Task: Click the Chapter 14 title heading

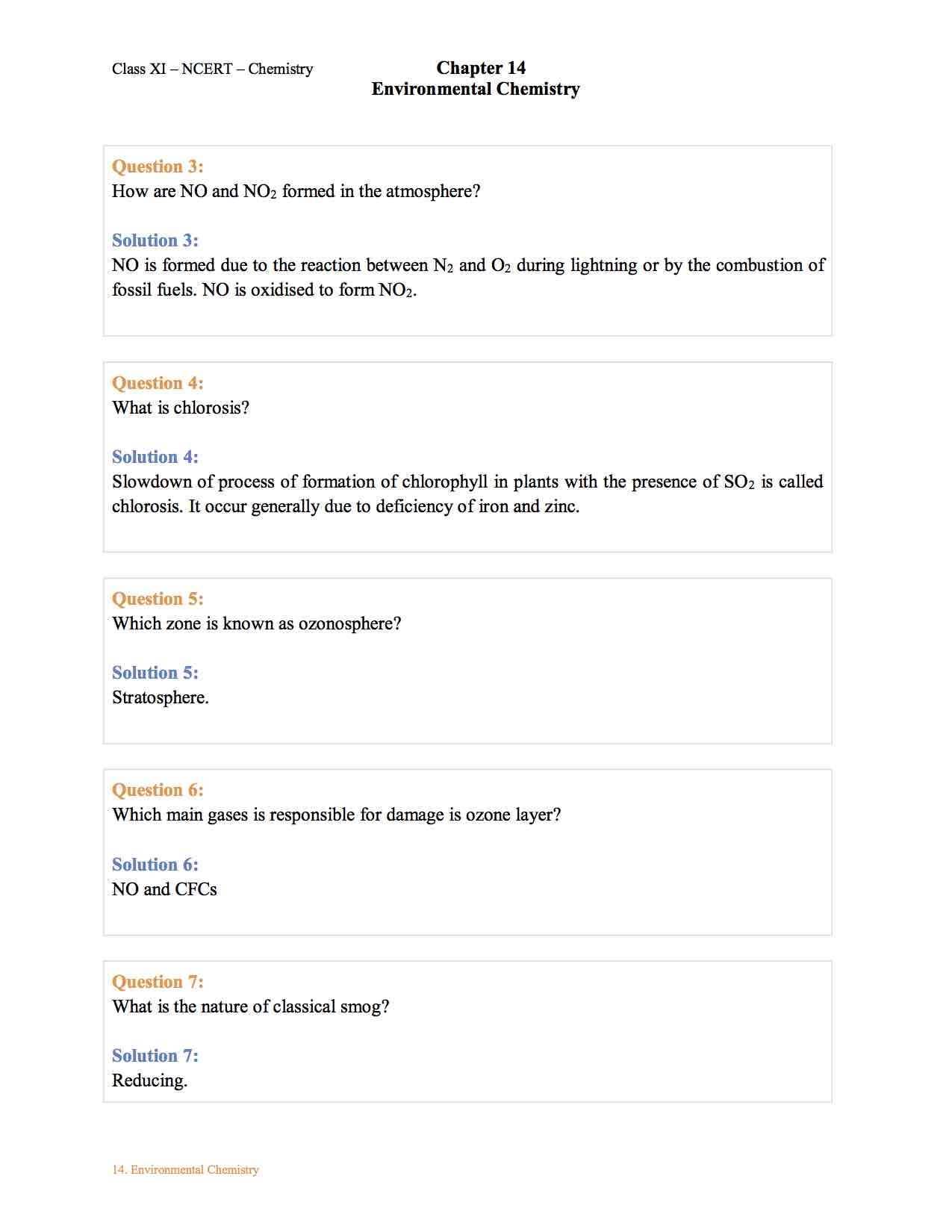Action: point(481,68)
